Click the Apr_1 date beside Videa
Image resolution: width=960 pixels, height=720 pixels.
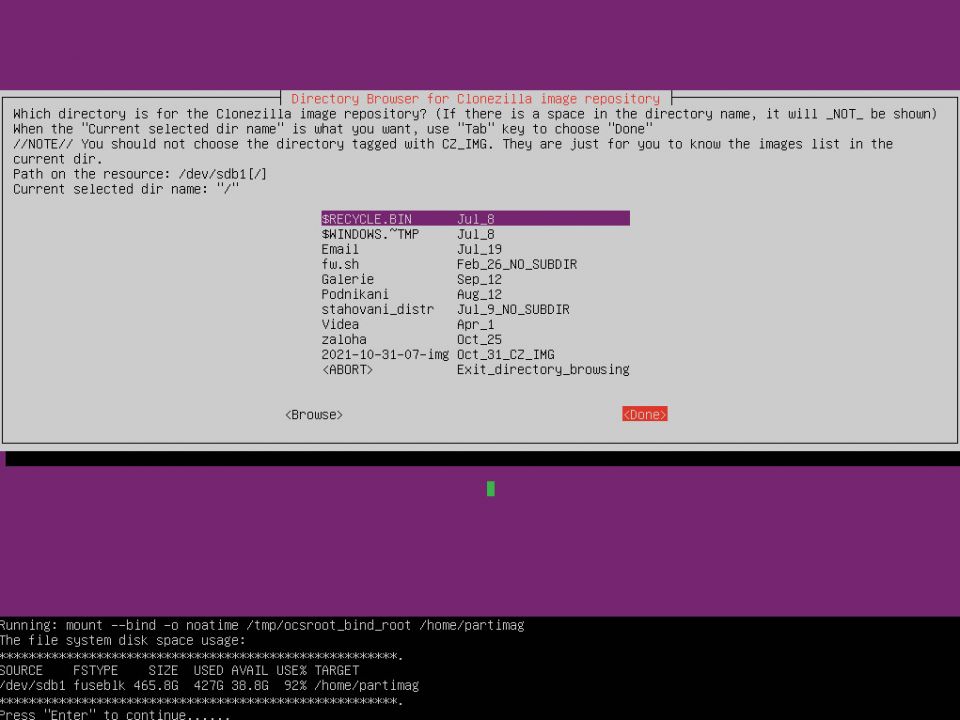click(476, 324)
